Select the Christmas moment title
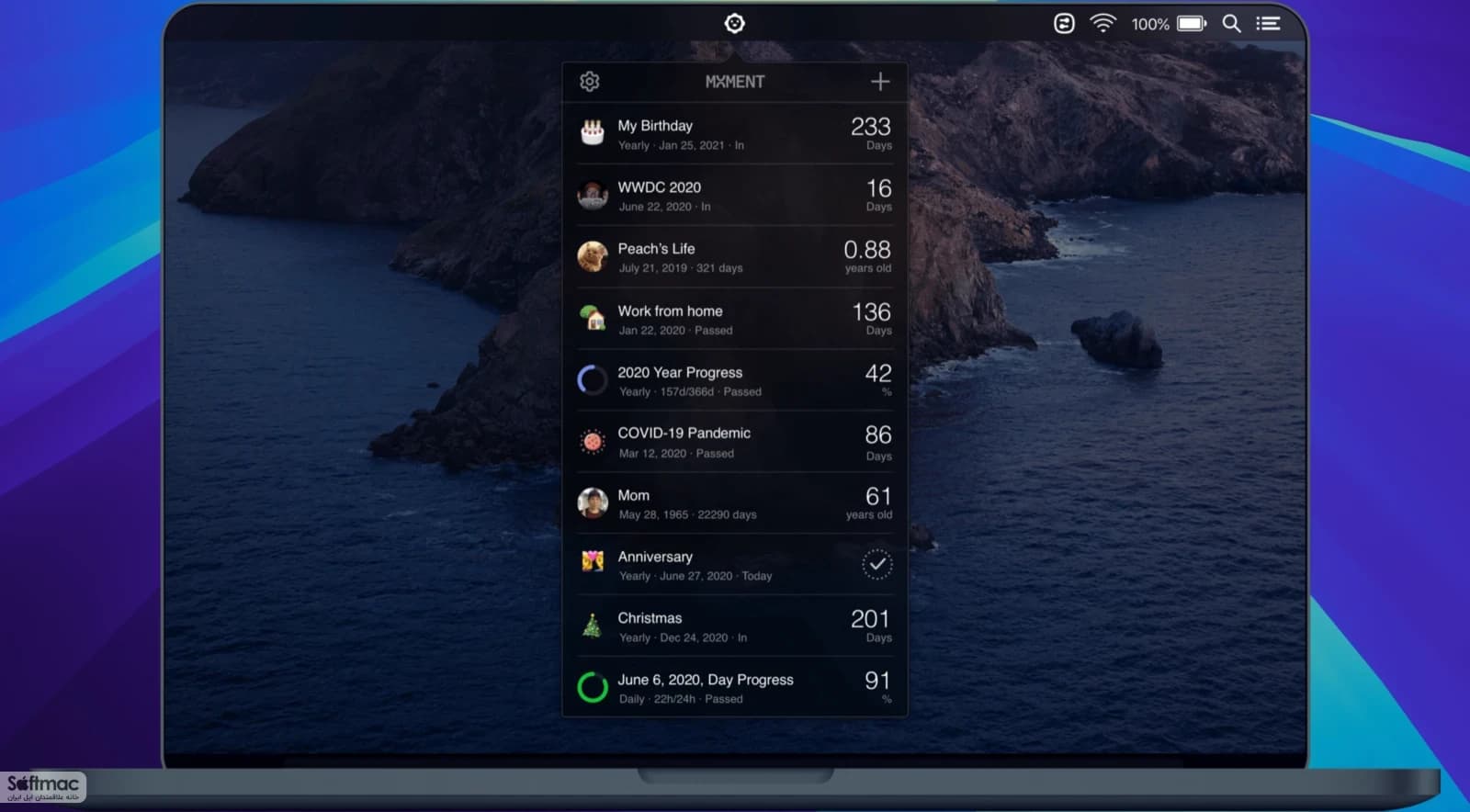This screenshot has width=1470, height=812. click(x=650, y=618)
